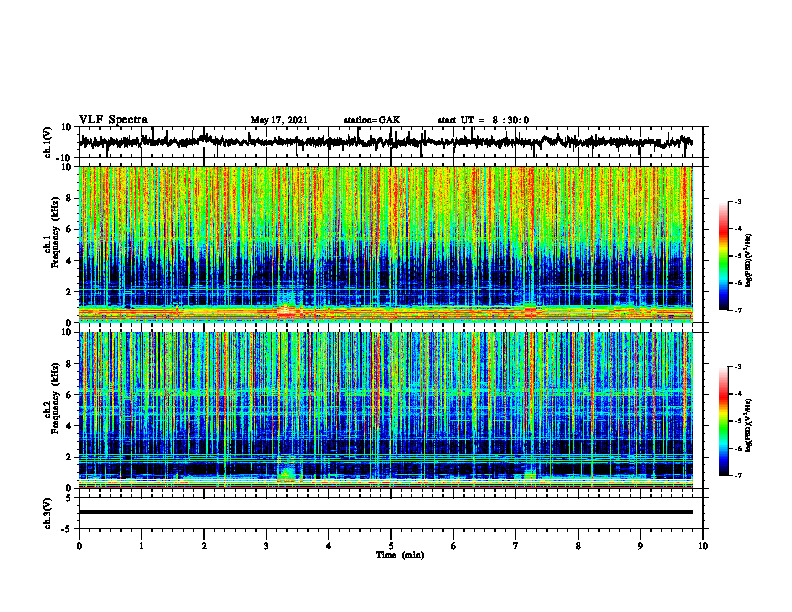
Task: Click the ch.3 flat black trace line
Action: point(385,512)
